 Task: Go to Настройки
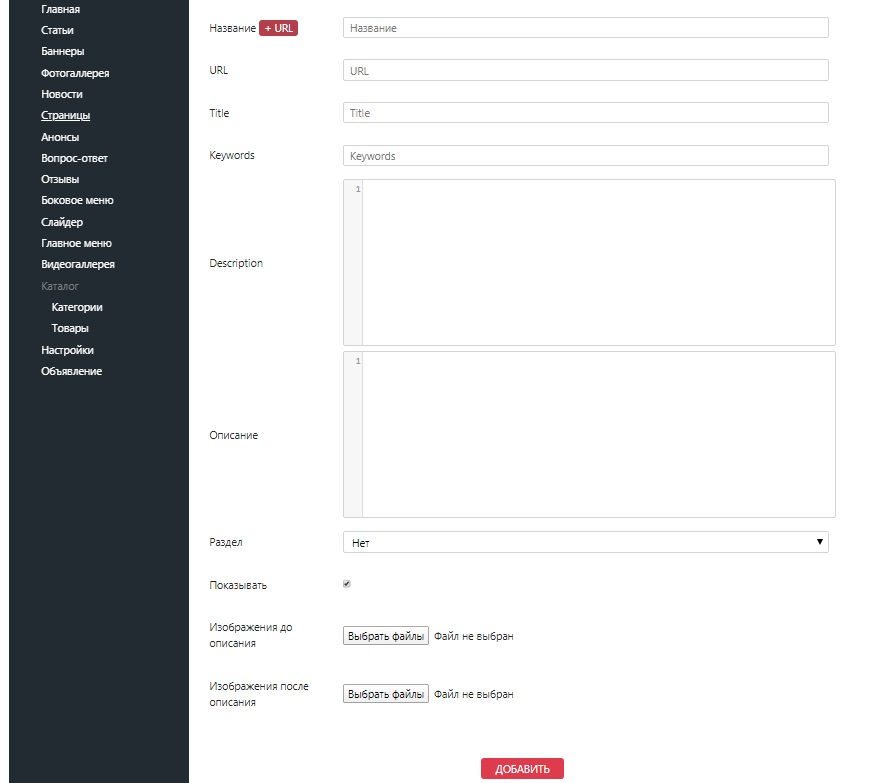pyautogui.click(x=67, y=350)
